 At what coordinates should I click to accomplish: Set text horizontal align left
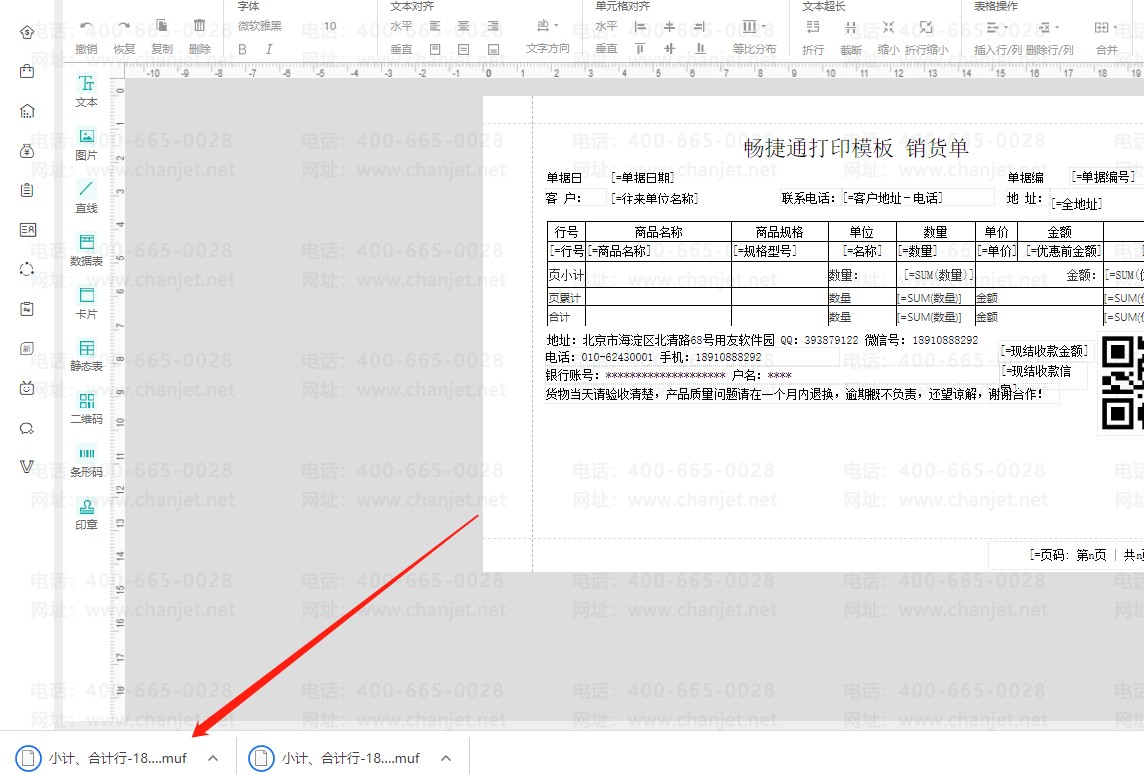[435, 26]
